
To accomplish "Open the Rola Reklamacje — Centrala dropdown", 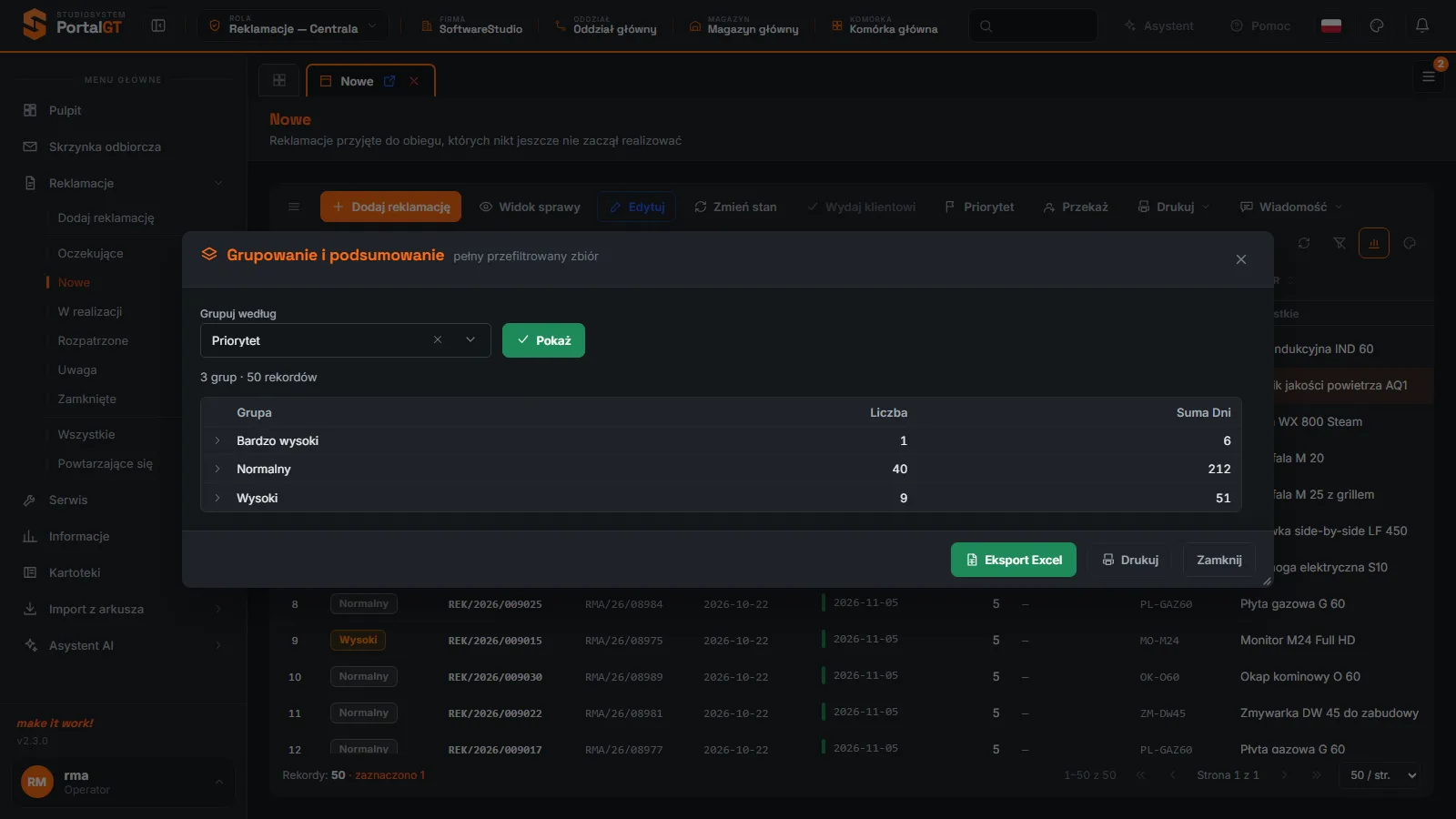I will 293,25.
